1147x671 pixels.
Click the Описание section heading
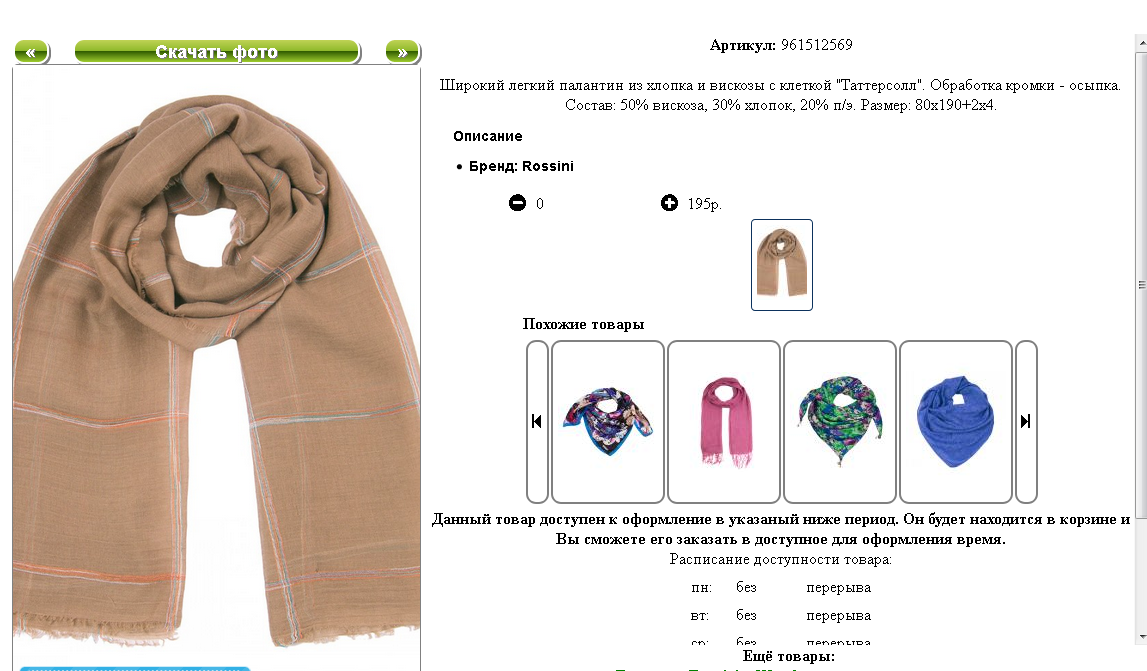click(488, 136)
